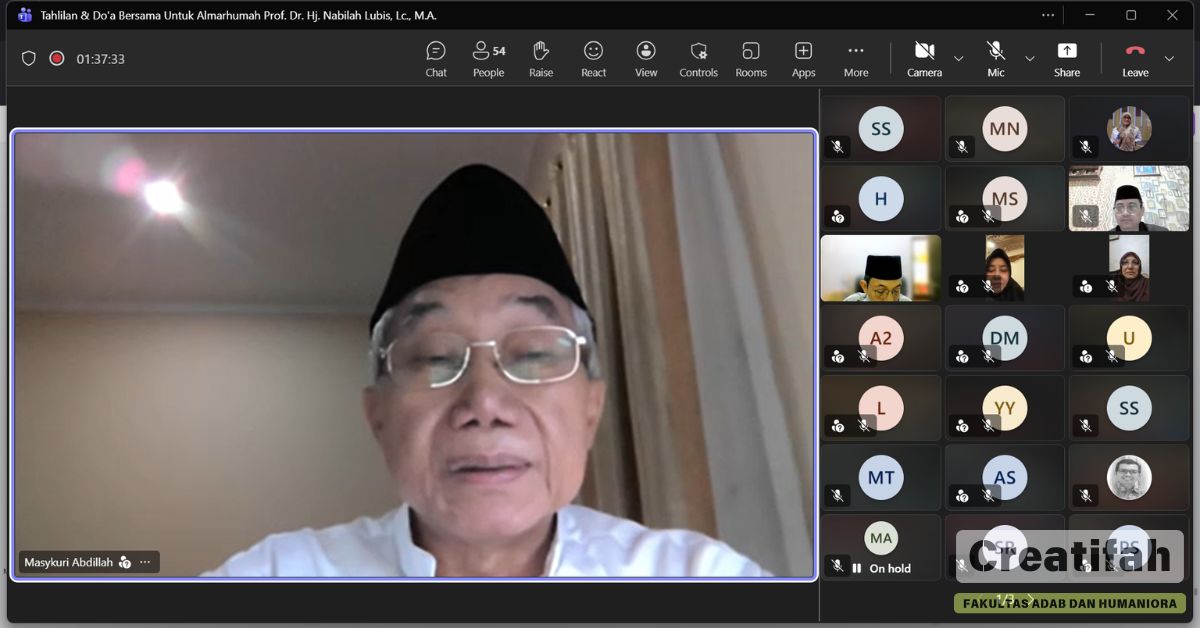
Task: Change the meeting View layout
Action: point(646,59)
